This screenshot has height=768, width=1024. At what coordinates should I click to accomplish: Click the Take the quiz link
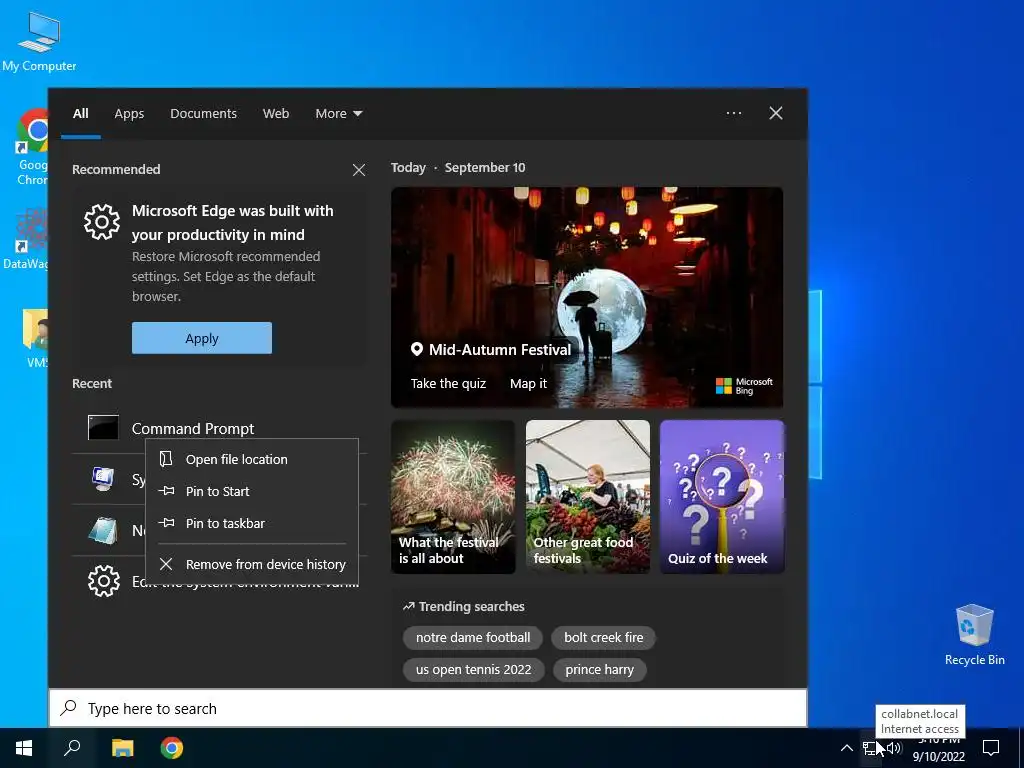(x=448, y=383)
